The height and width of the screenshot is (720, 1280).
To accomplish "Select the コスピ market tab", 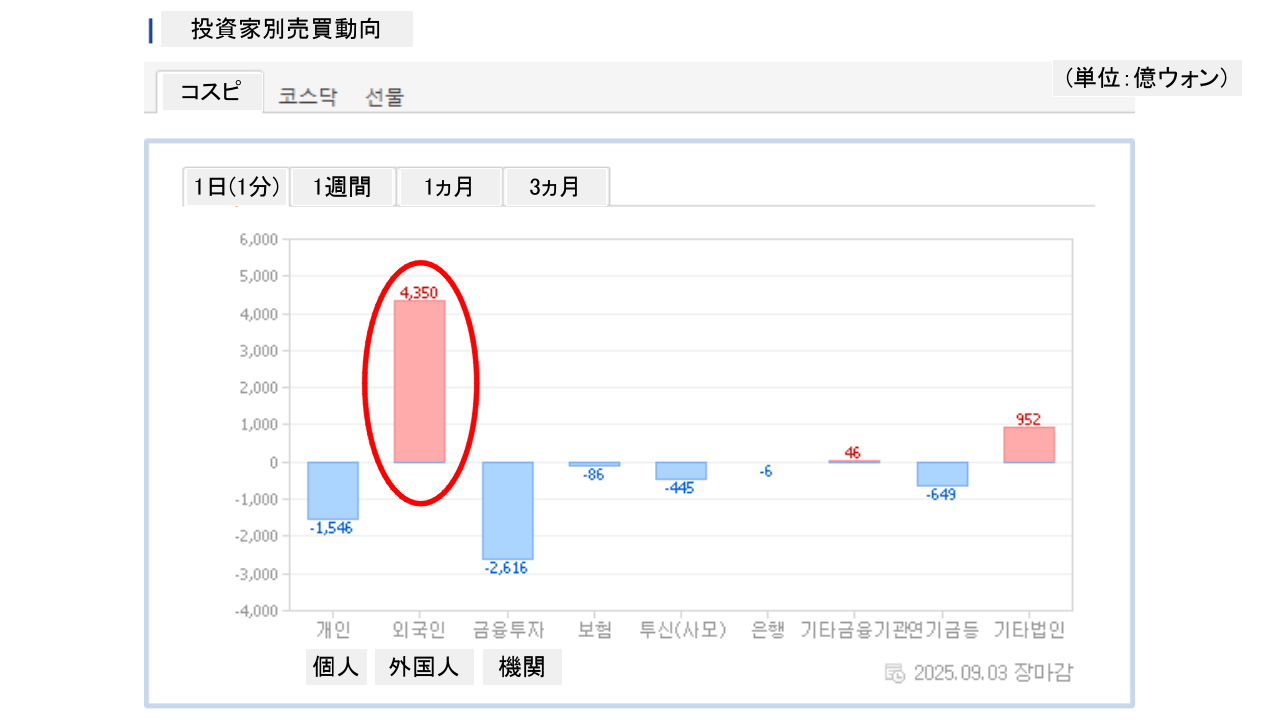I will point(210,92).
